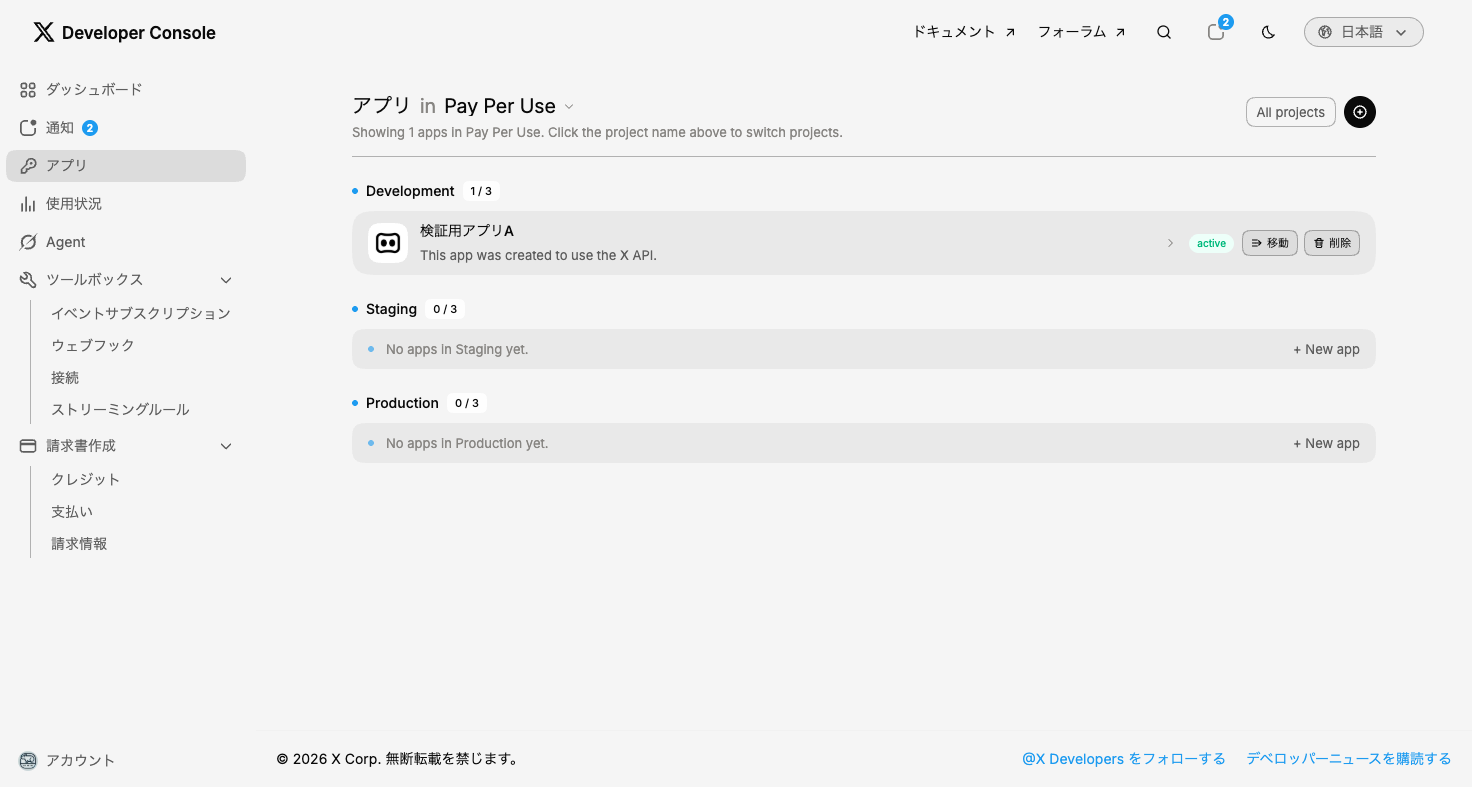Click the ツールボックス wrench icon
Viewport: 1472px width, 787px height.
click(x=28, y=280)
